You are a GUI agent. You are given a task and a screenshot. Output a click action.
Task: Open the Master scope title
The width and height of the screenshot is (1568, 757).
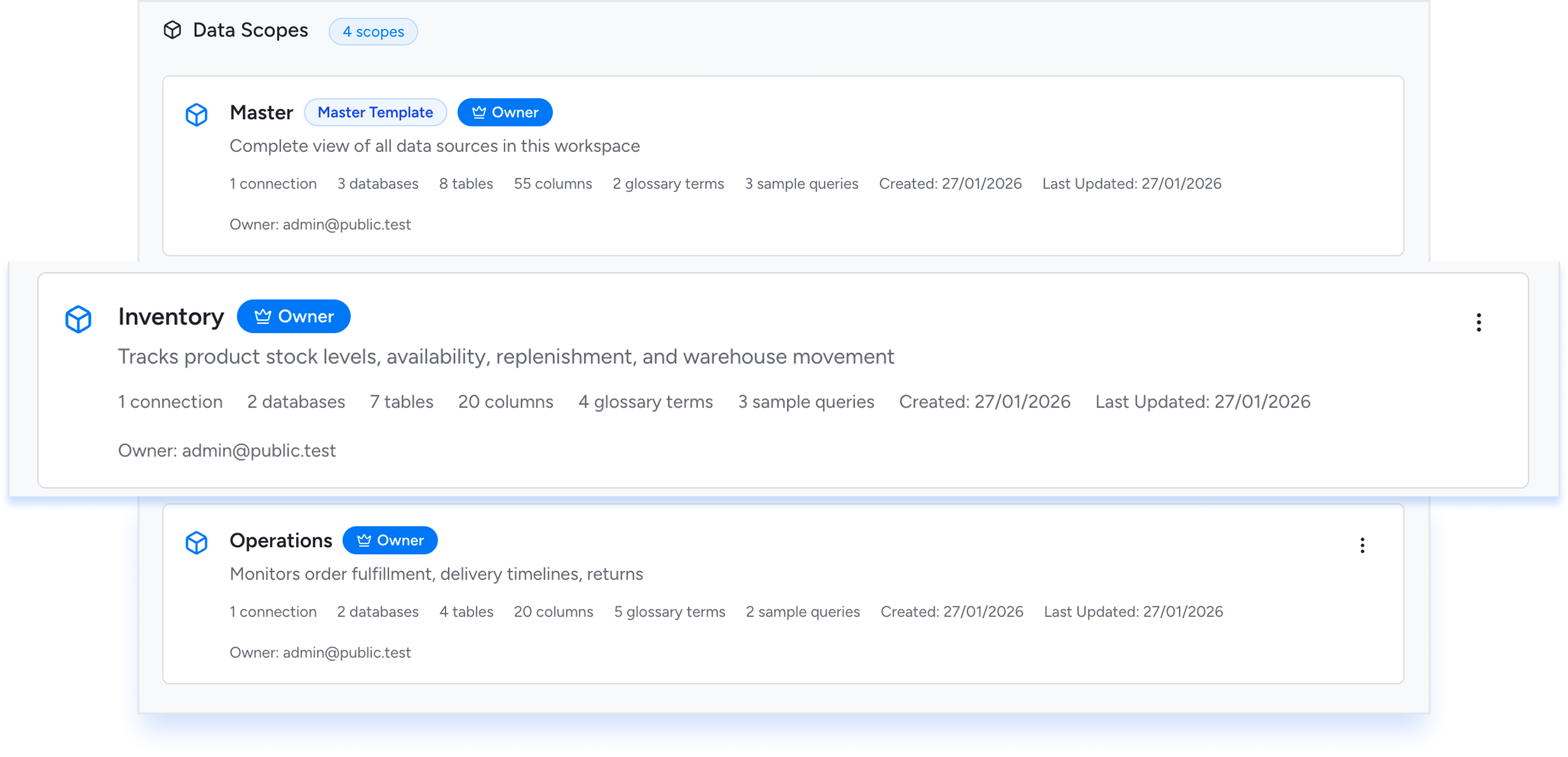[x=261, y=113]
